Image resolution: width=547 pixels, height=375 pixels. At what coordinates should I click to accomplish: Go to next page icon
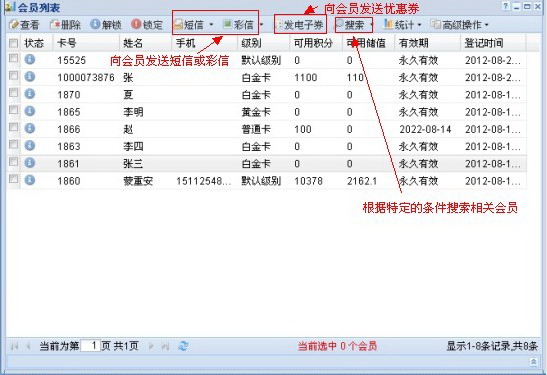pyautogui.click(x=151, y=346)
